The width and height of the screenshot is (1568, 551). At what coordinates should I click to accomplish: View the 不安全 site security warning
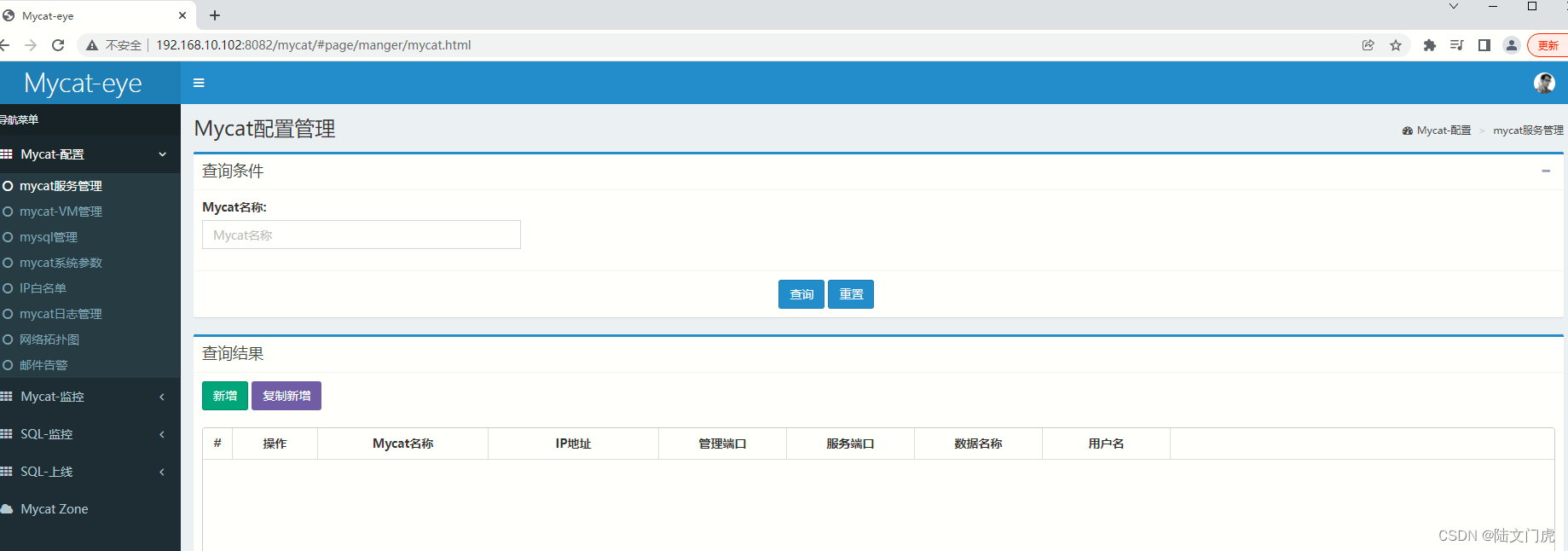[x=114, y=45]
